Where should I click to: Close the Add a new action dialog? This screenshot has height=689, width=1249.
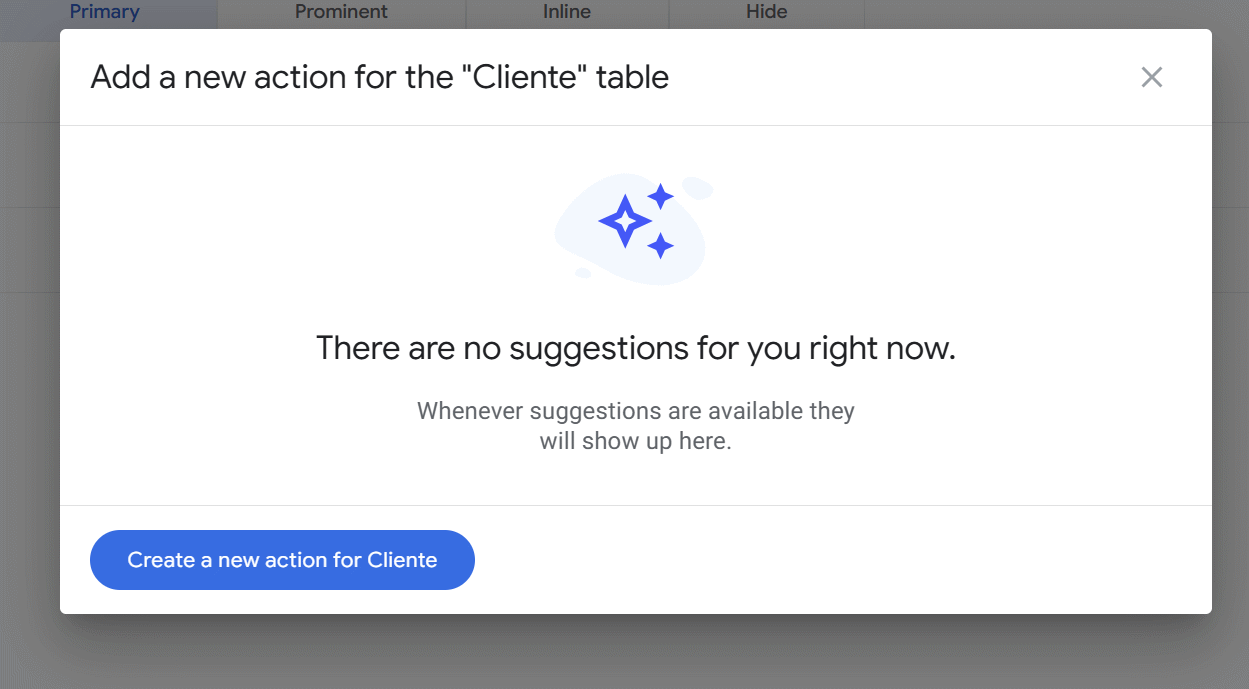[x=1152, y=77]
